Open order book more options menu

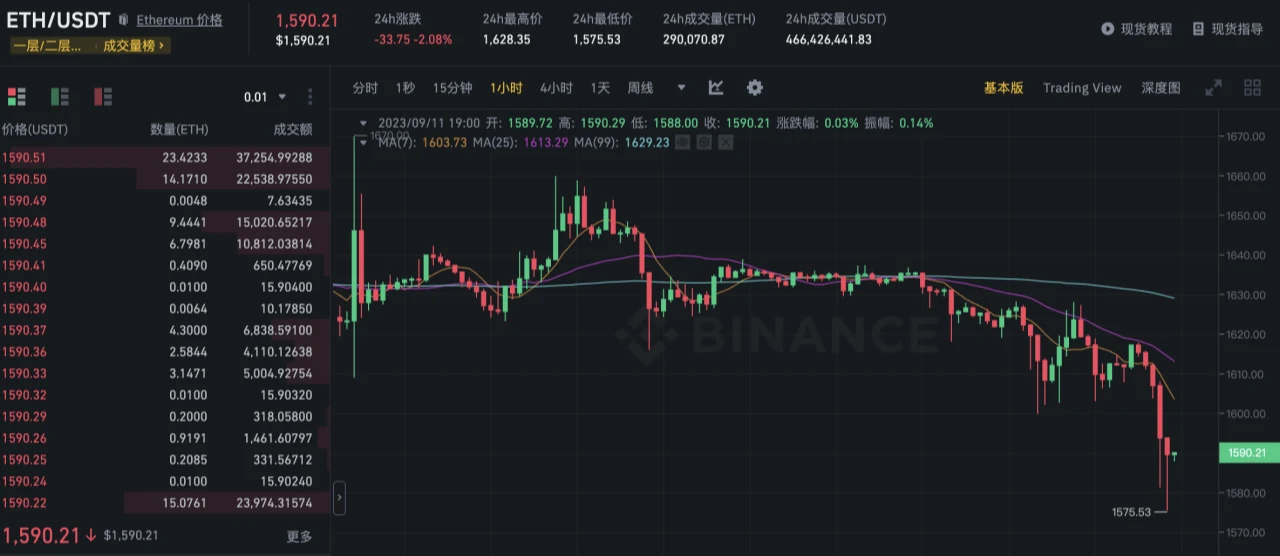click(x=310, y=97)
